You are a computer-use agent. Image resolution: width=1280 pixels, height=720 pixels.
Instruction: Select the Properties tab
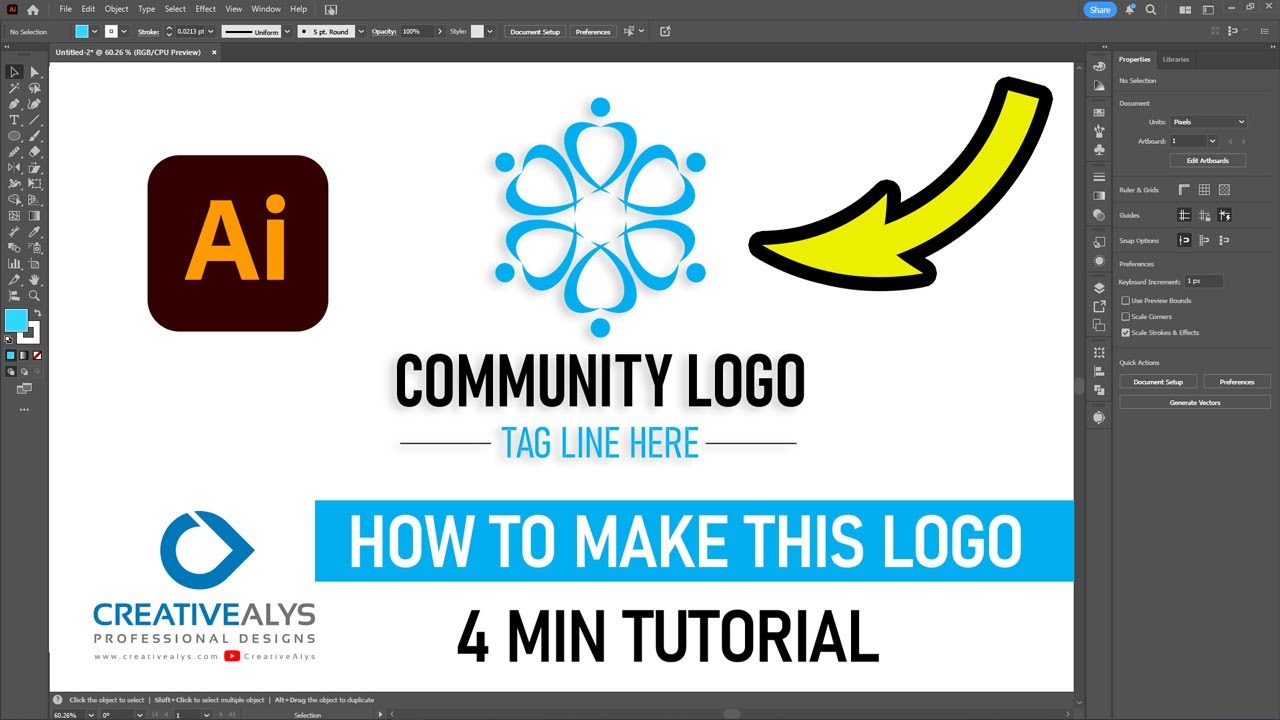[1135, 59]
